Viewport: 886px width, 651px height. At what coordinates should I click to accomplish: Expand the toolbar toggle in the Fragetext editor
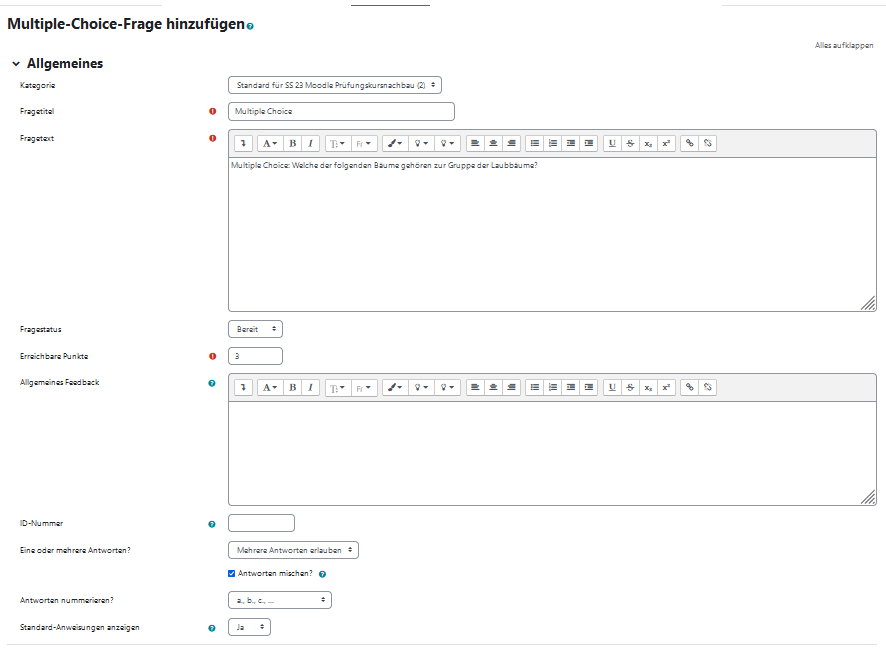coord(242,143)
